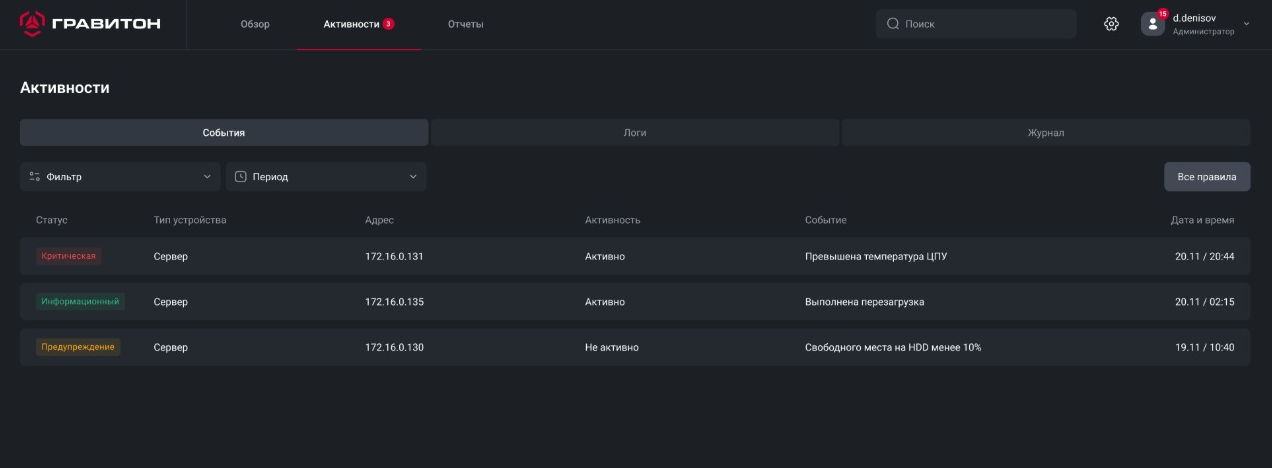Image resolution: width=1272 pixels, height=468 pixels.
Task: Expand the Период dropdown
Action: [413, 177]
